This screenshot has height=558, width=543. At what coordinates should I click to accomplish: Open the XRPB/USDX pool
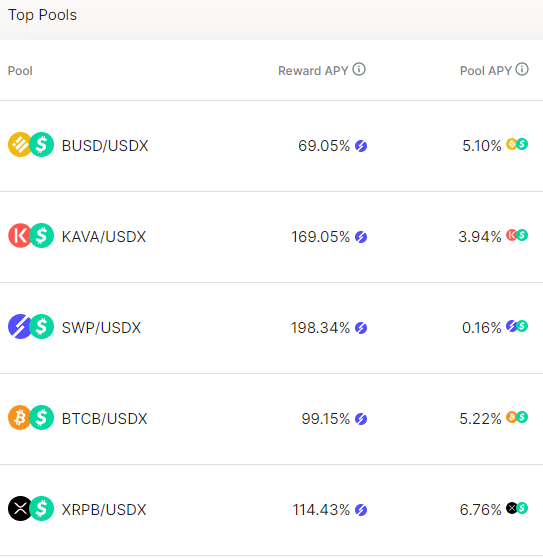click(x=104, y=510)
